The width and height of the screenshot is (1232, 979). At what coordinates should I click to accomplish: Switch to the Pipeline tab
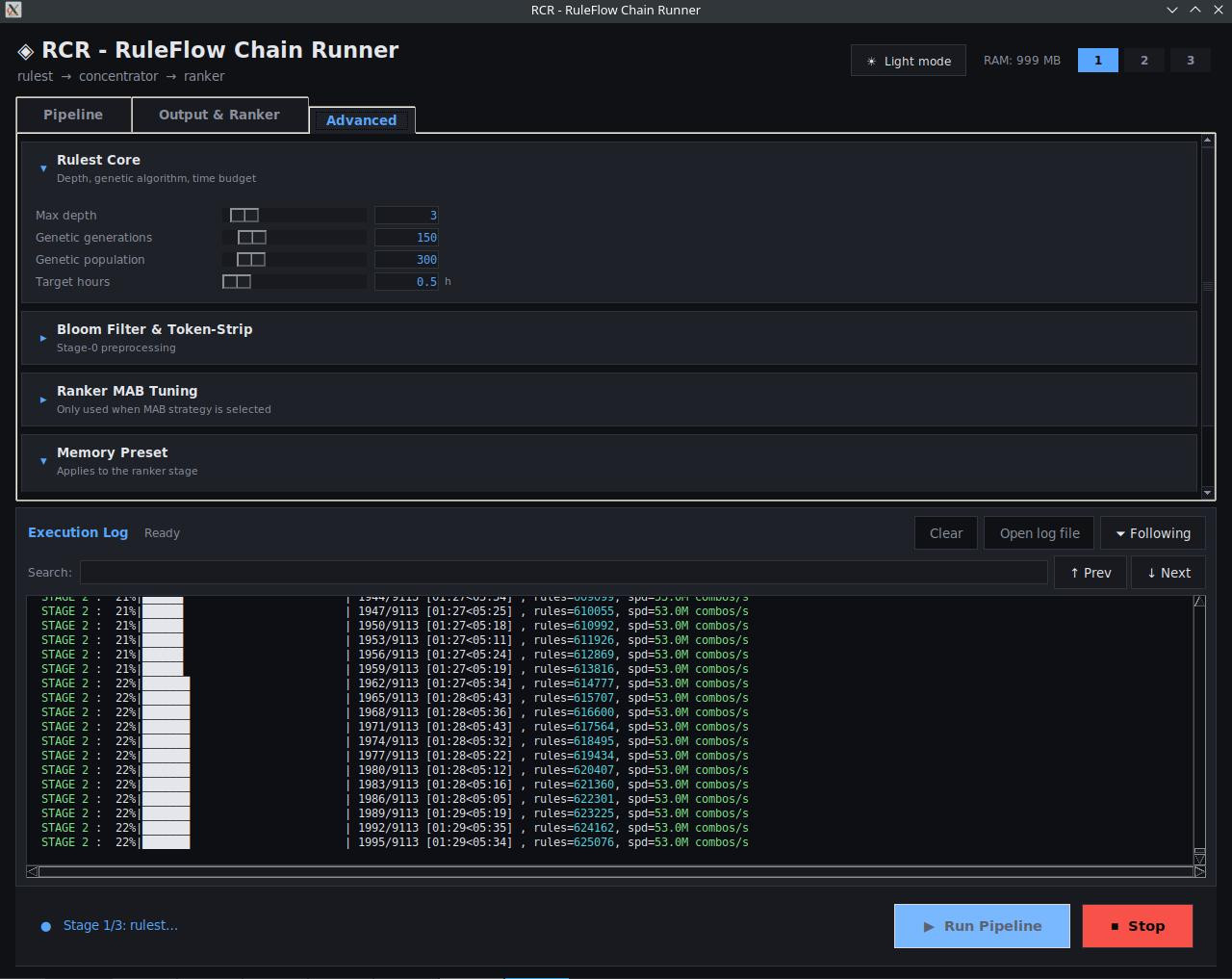tap(73, 115)
